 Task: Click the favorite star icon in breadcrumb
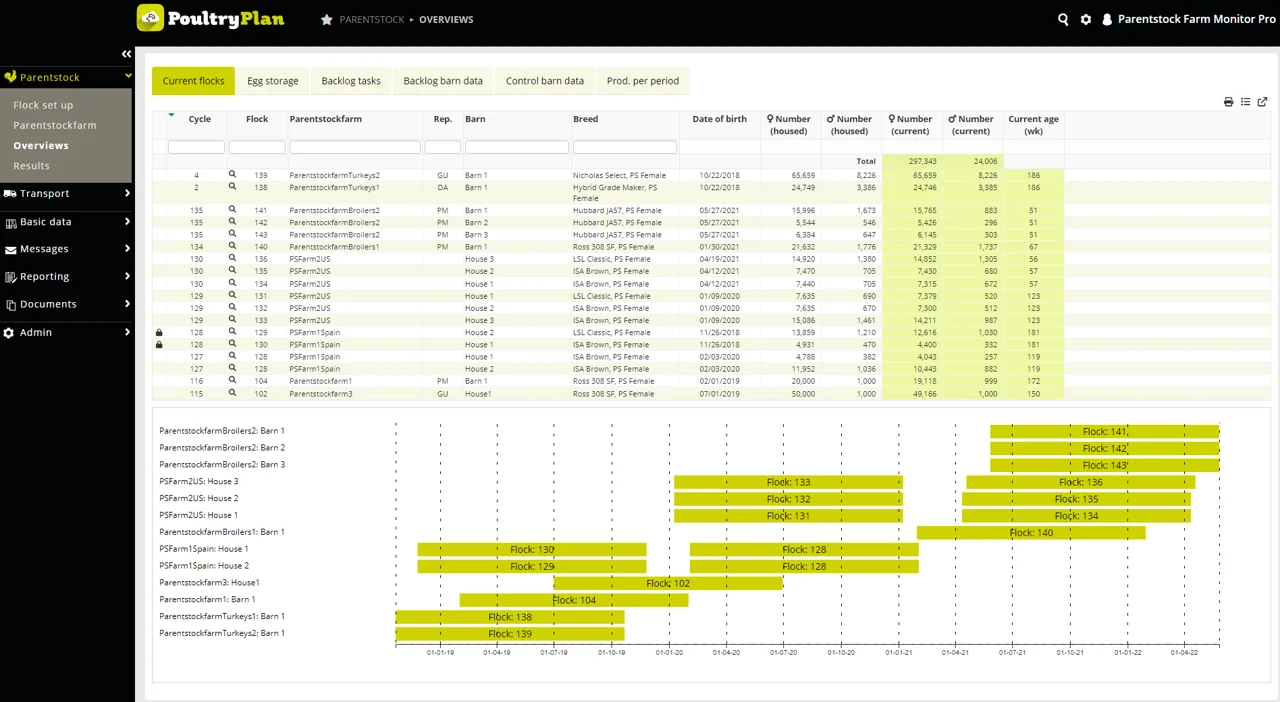326,20
